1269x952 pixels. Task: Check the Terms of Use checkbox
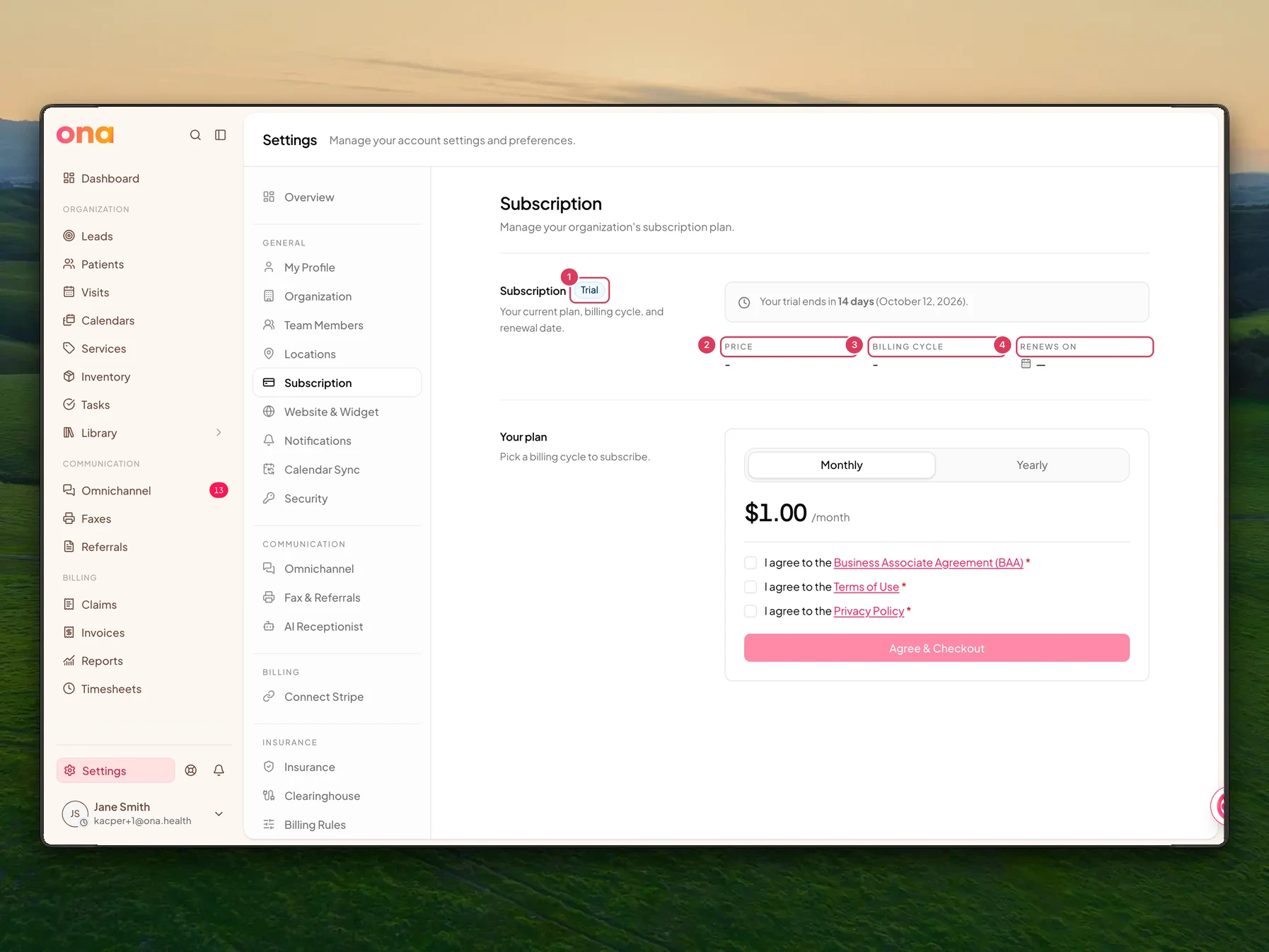(751, 587)
